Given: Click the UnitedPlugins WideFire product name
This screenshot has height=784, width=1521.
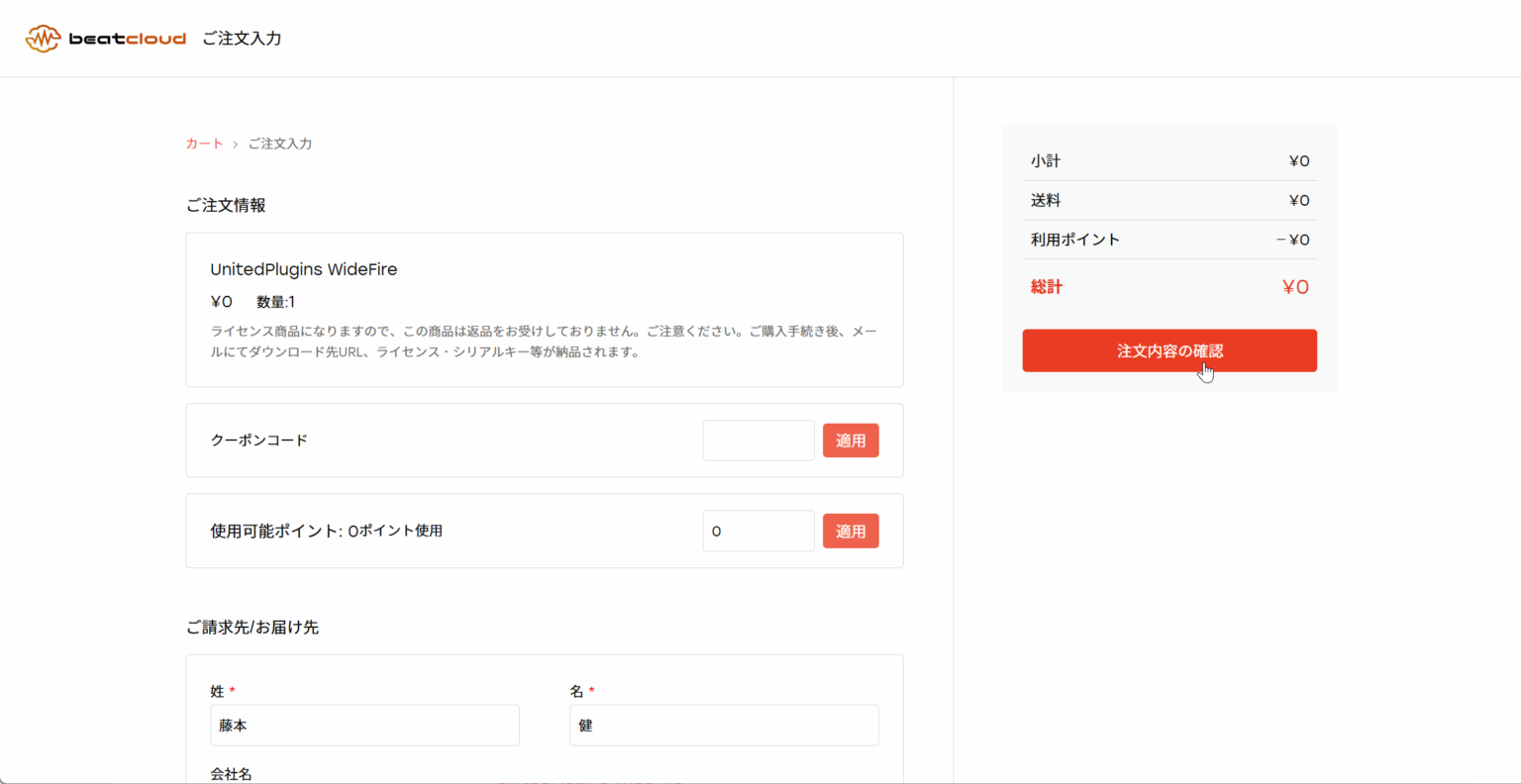Looking at the screenshot, I should click(x=303, y=269).
